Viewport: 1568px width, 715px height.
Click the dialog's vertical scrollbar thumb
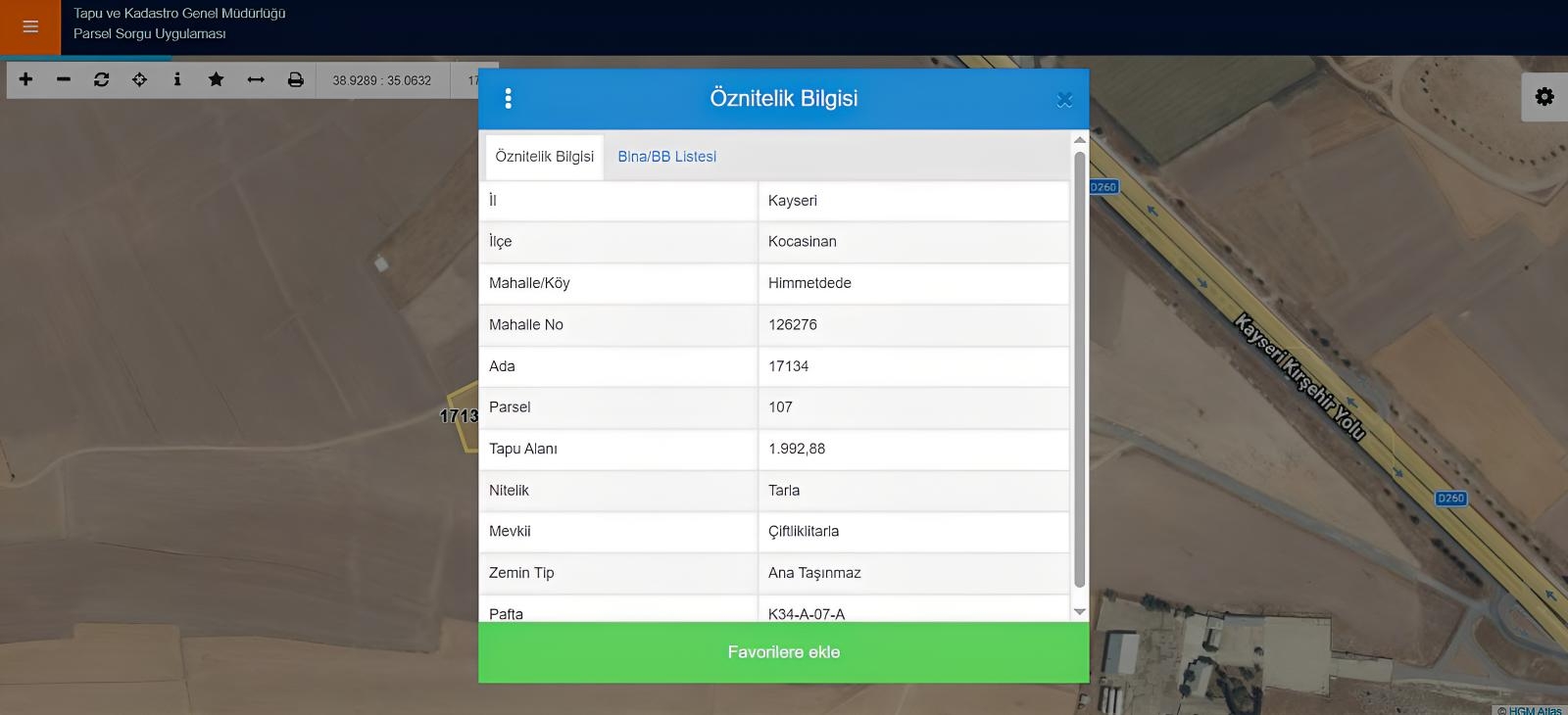(1080, 369)
